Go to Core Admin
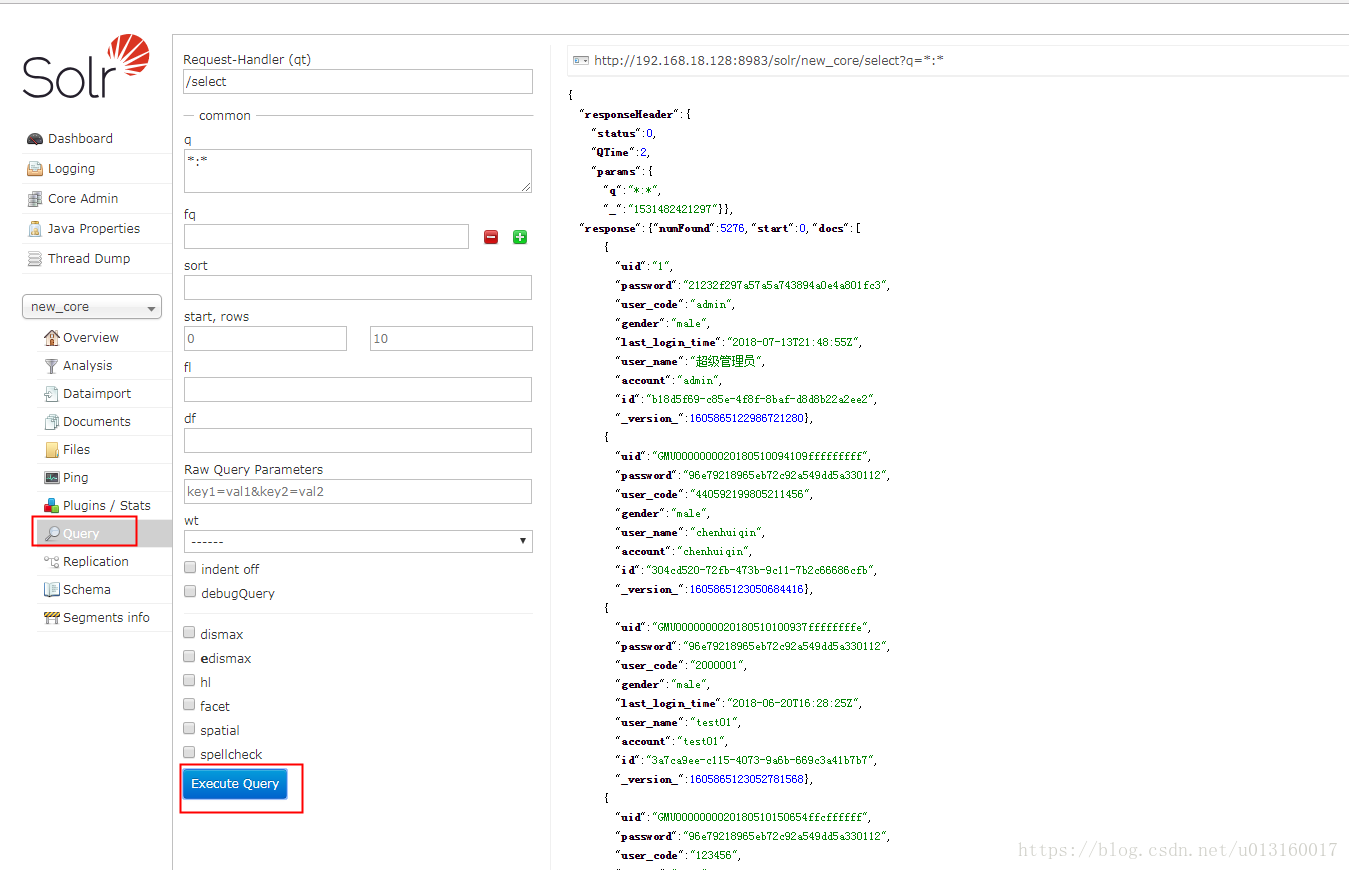 83,199
